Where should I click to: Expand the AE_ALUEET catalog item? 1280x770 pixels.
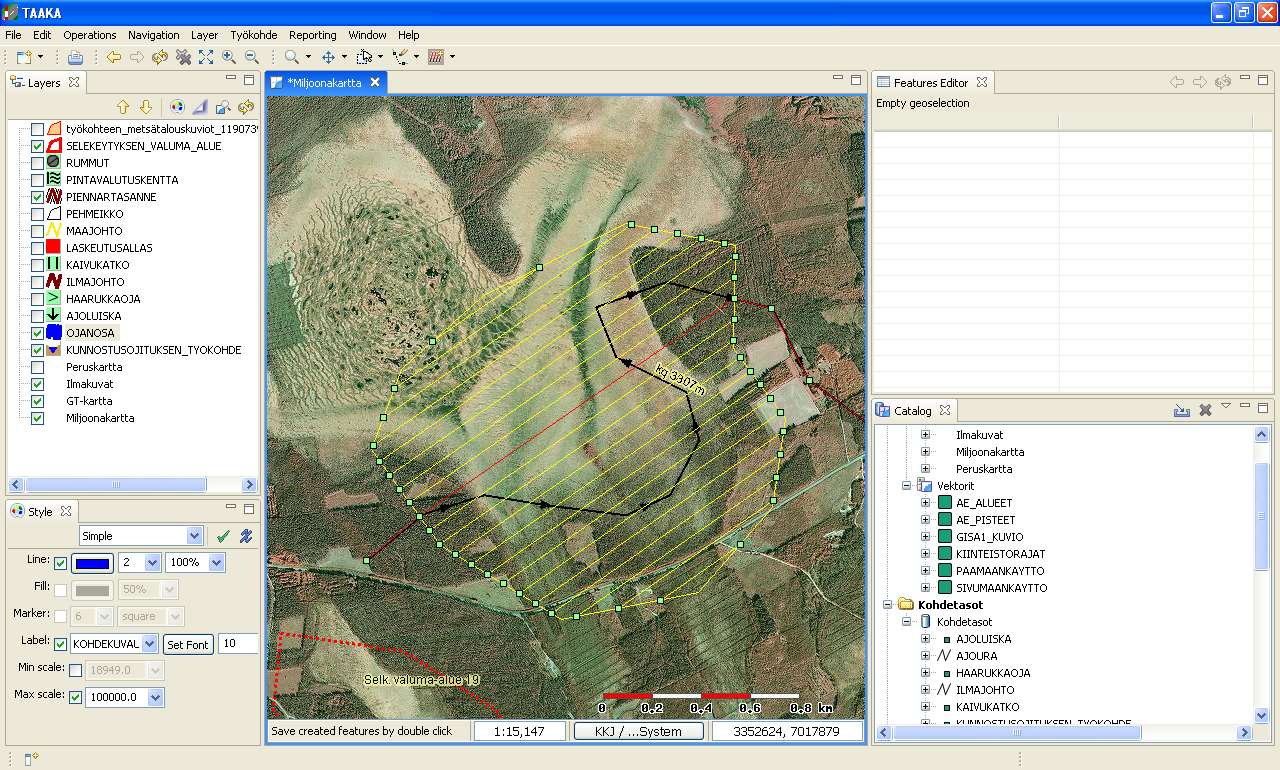(925, 503)
